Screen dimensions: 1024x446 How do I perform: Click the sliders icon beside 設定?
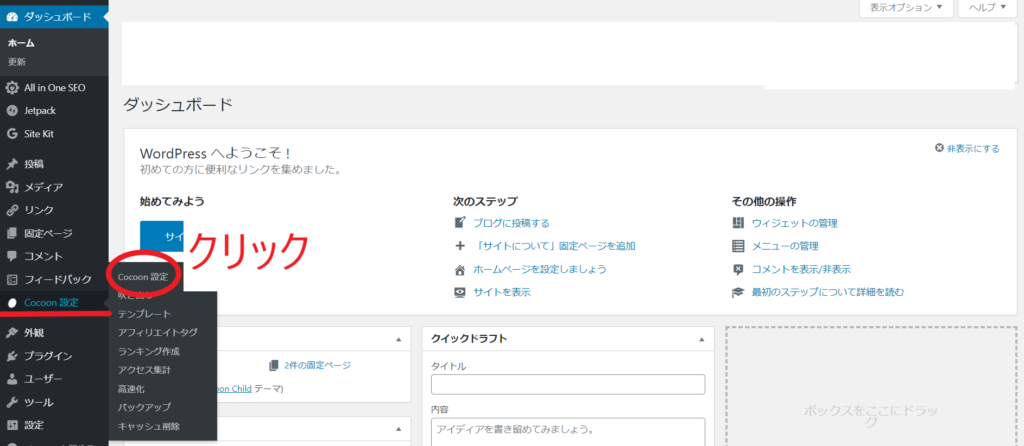pos(11,425)
